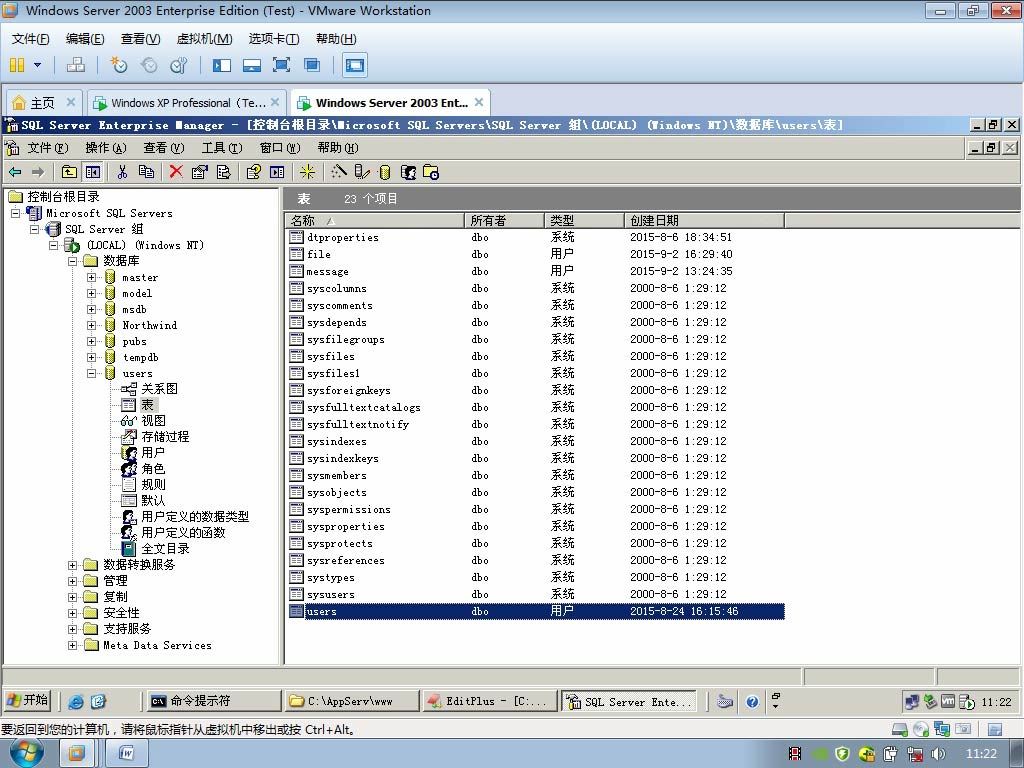Open VMware 虚拟机(M) menu
This screenshot has height=768, width=1024.
click(x=204, y=39)
